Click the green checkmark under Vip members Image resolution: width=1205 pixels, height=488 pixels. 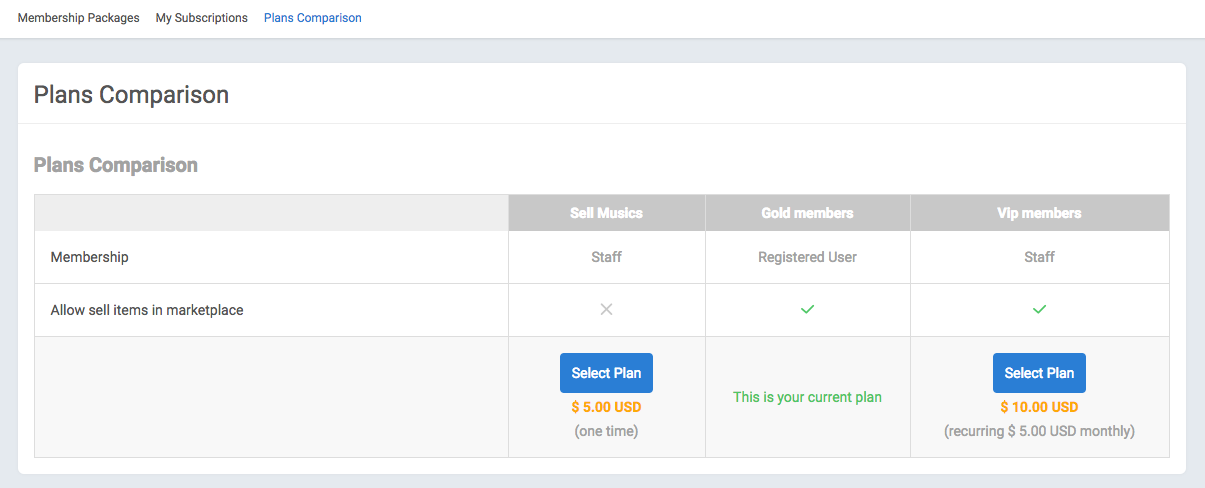1039,310
